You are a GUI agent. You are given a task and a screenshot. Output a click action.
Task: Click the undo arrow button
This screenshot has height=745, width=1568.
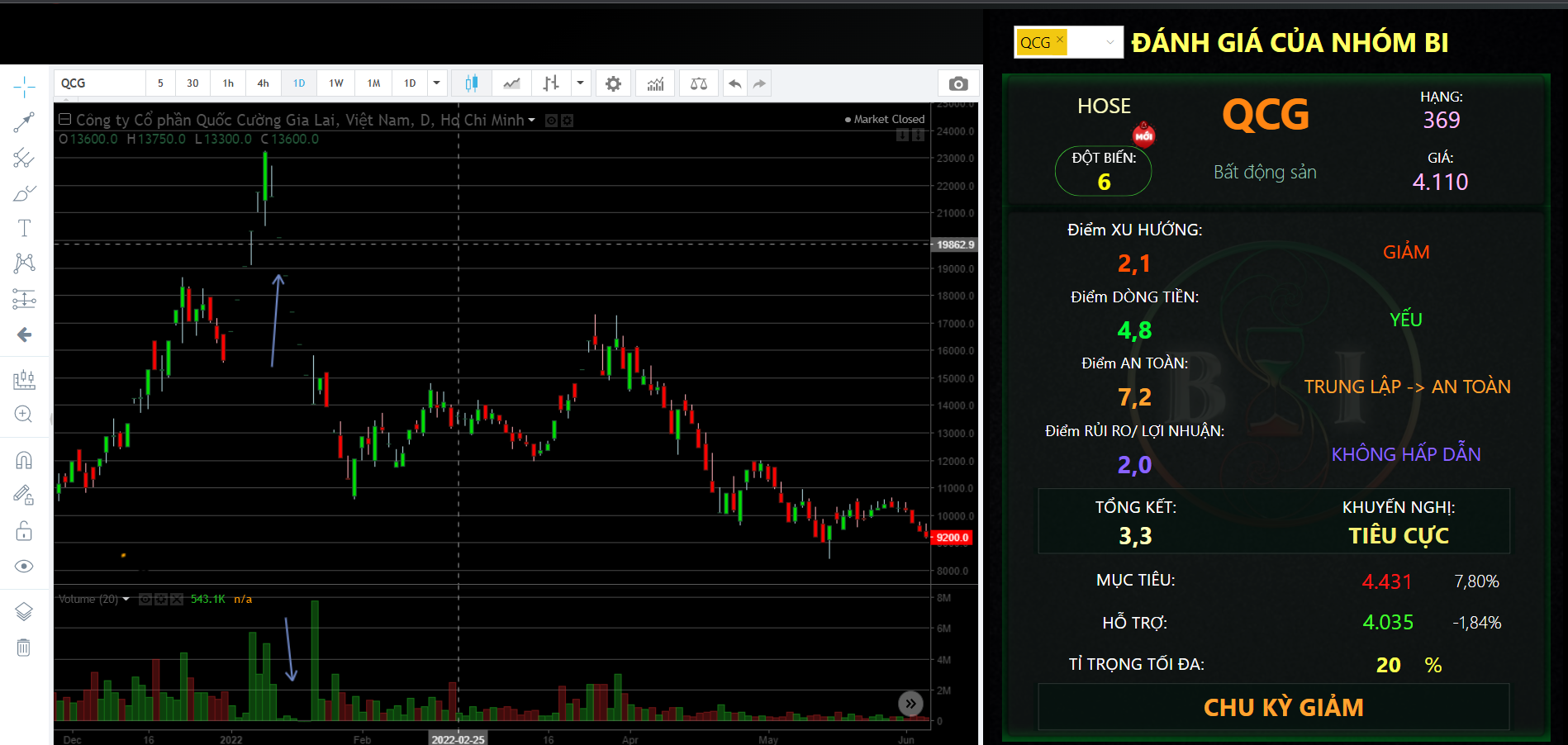734,83
